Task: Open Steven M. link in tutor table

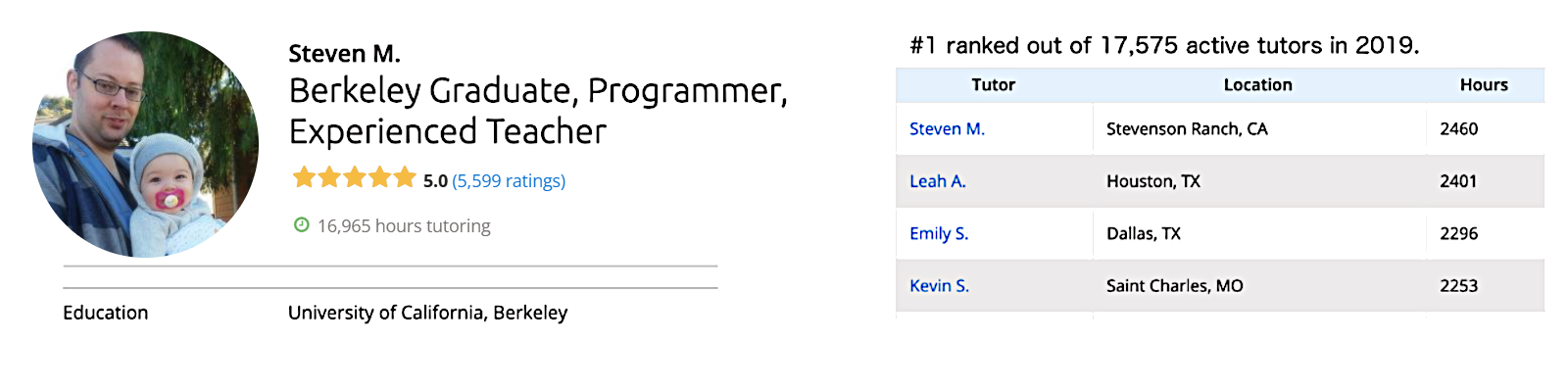Action: pyautogui.click(x=947, y=129)
